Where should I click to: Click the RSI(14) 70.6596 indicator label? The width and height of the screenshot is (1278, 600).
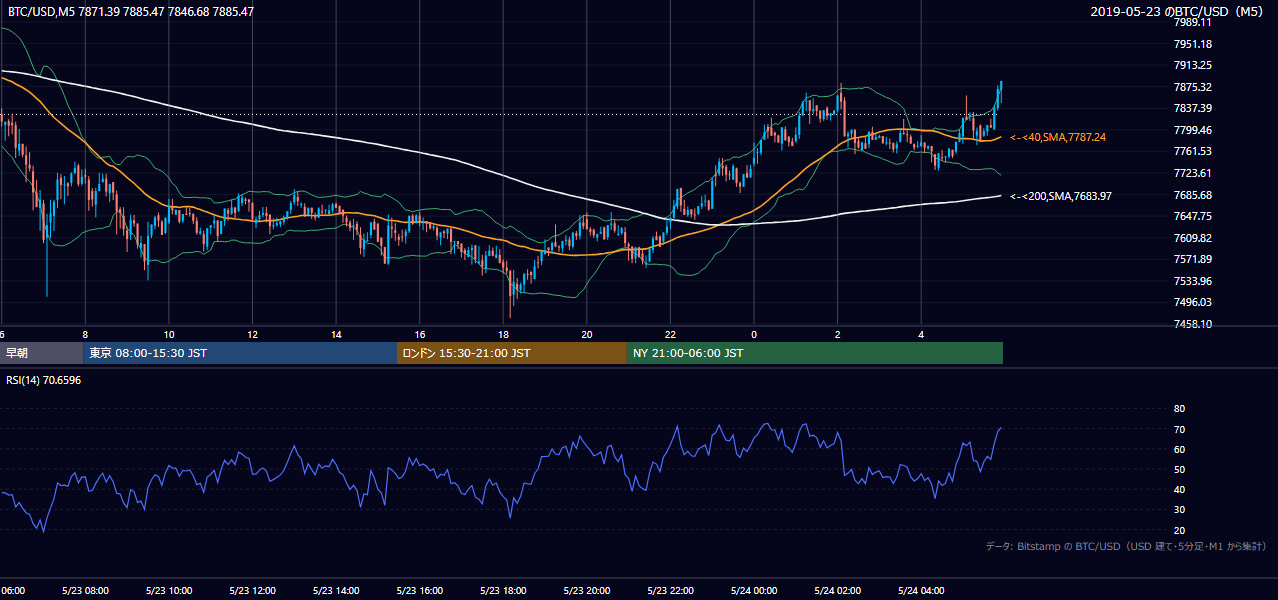point(44,380)
